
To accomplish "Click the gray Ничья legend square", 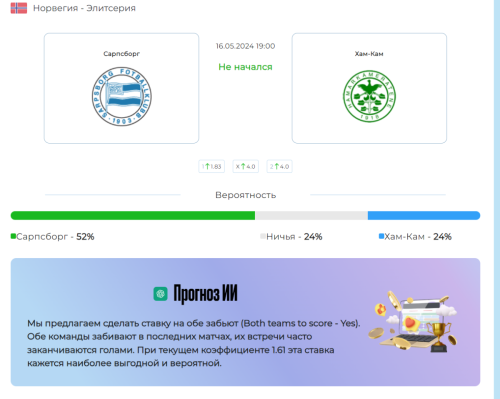I will coord(263,236).
